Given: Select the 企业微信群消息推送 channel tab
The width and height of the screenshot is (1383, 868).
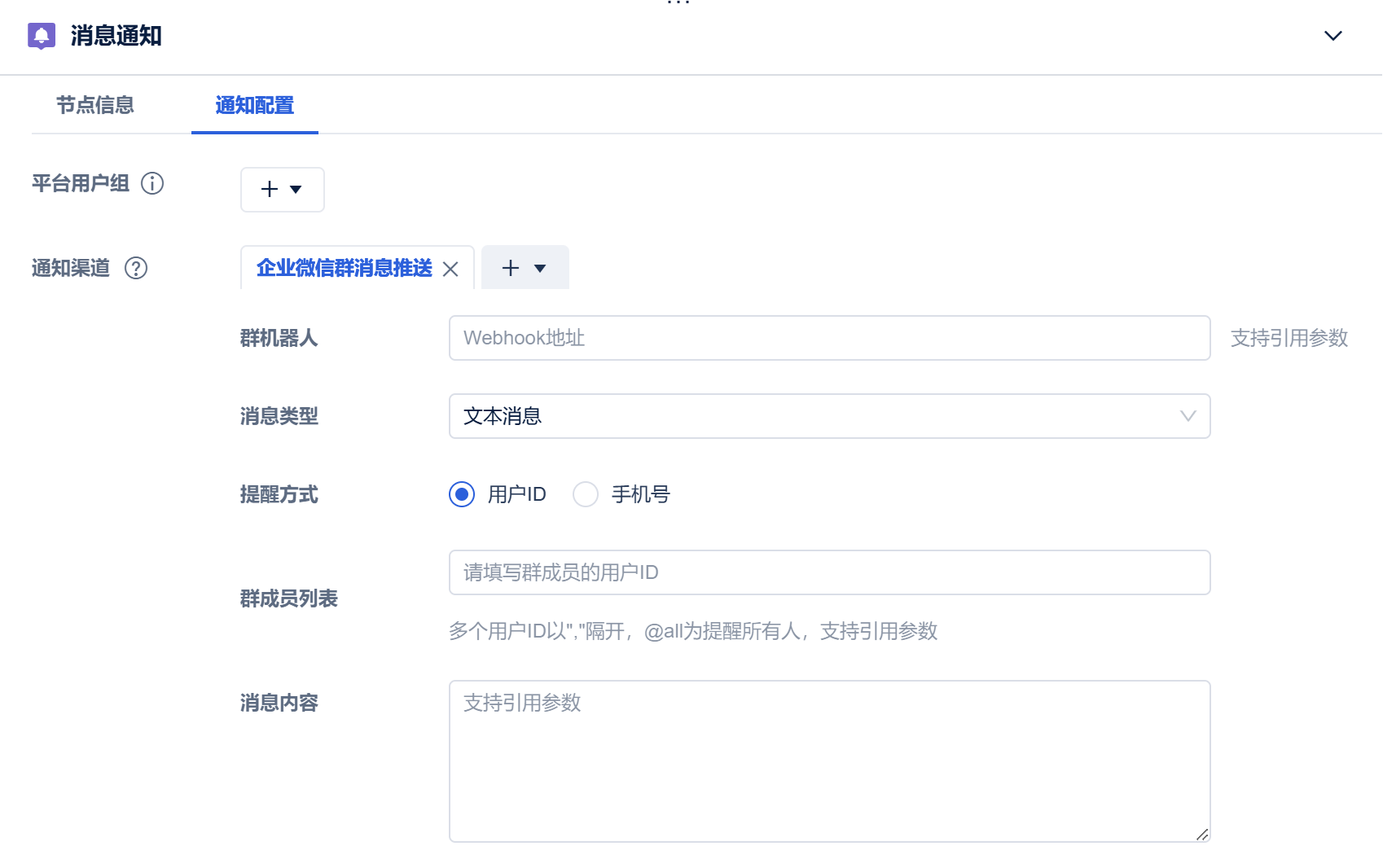Looking at the screenshot, I should [345, 268].
